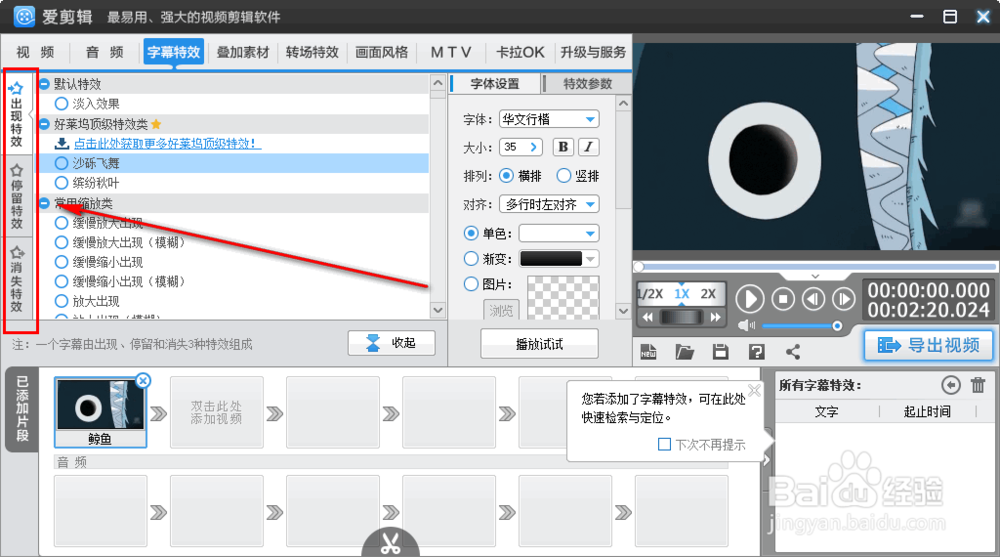
Task: Click the volume slider handle
Action: click(837, 326)
